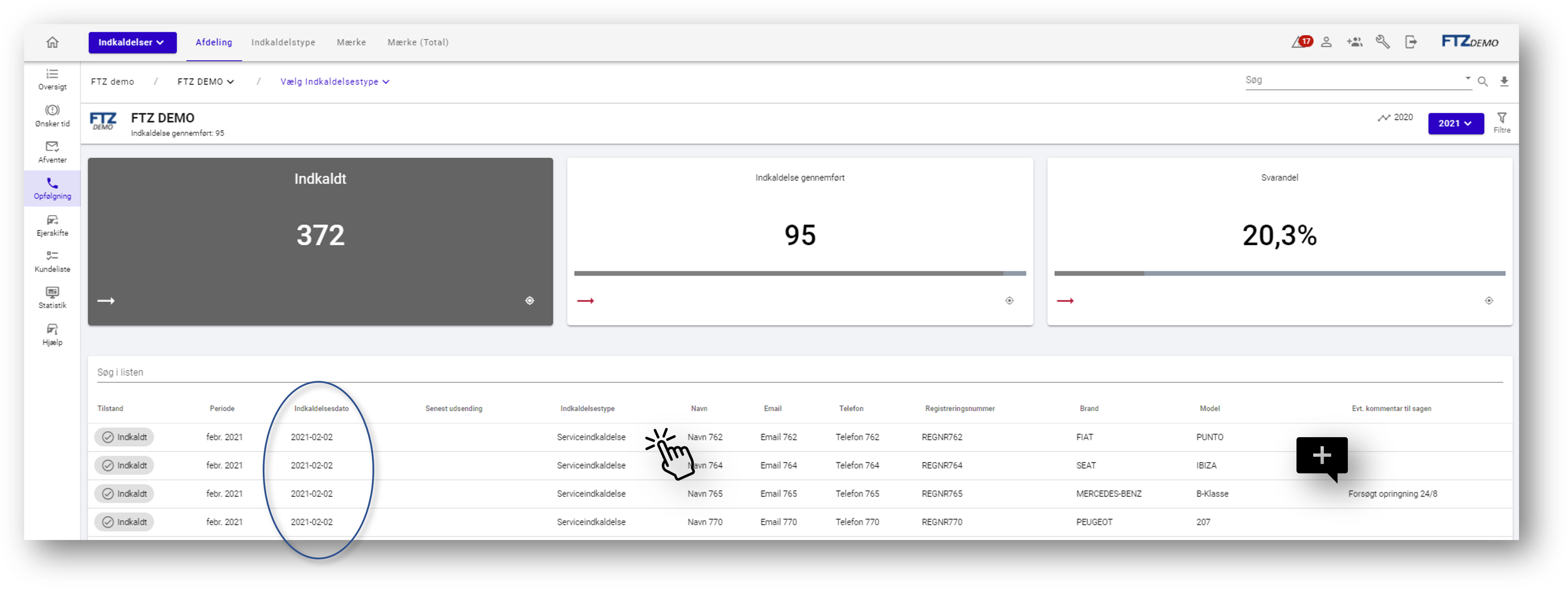Switch to Mærke (Total) tab

[x=418, y=42]
